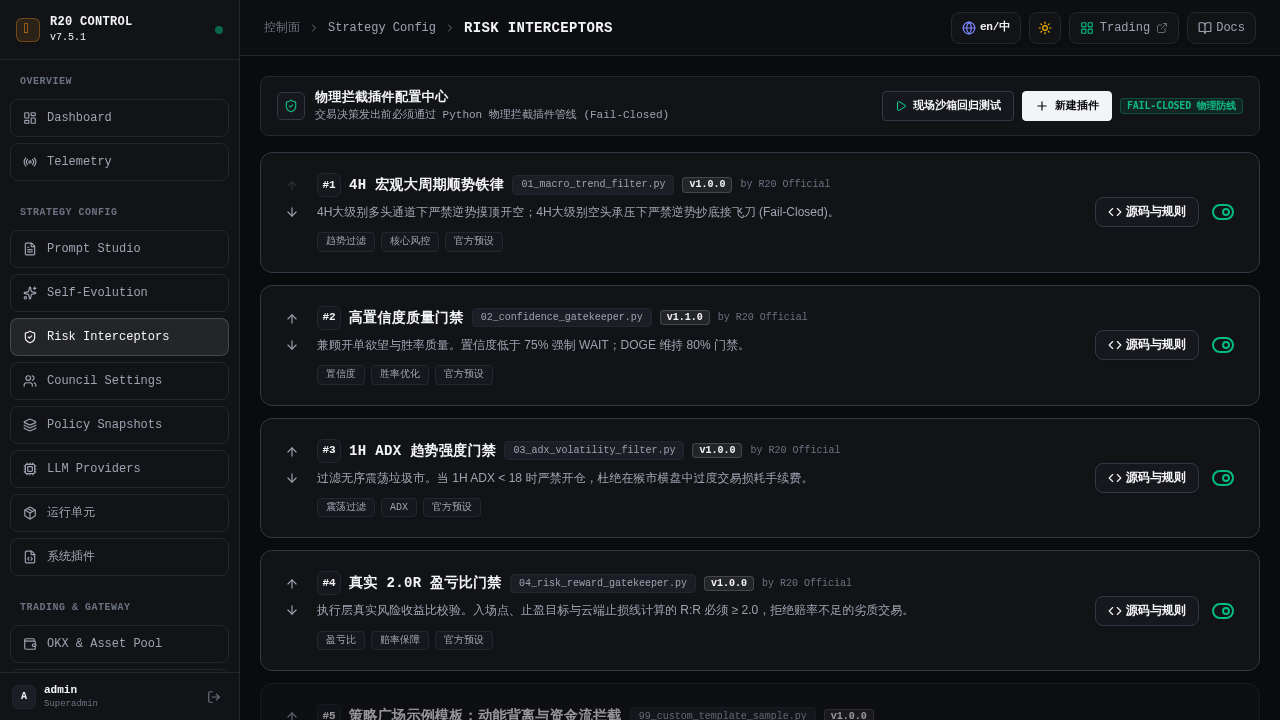Go to LLM Providers
The width and height of the screenshot is (1280, 720).
(x=119, y=469)
